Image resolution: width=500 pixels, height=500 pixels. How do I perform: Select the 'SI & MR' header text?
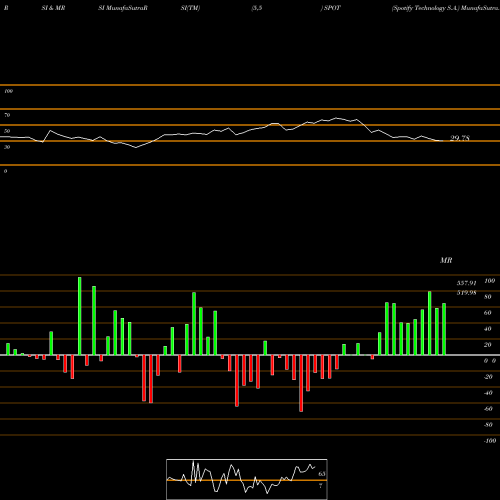(53, 8)
